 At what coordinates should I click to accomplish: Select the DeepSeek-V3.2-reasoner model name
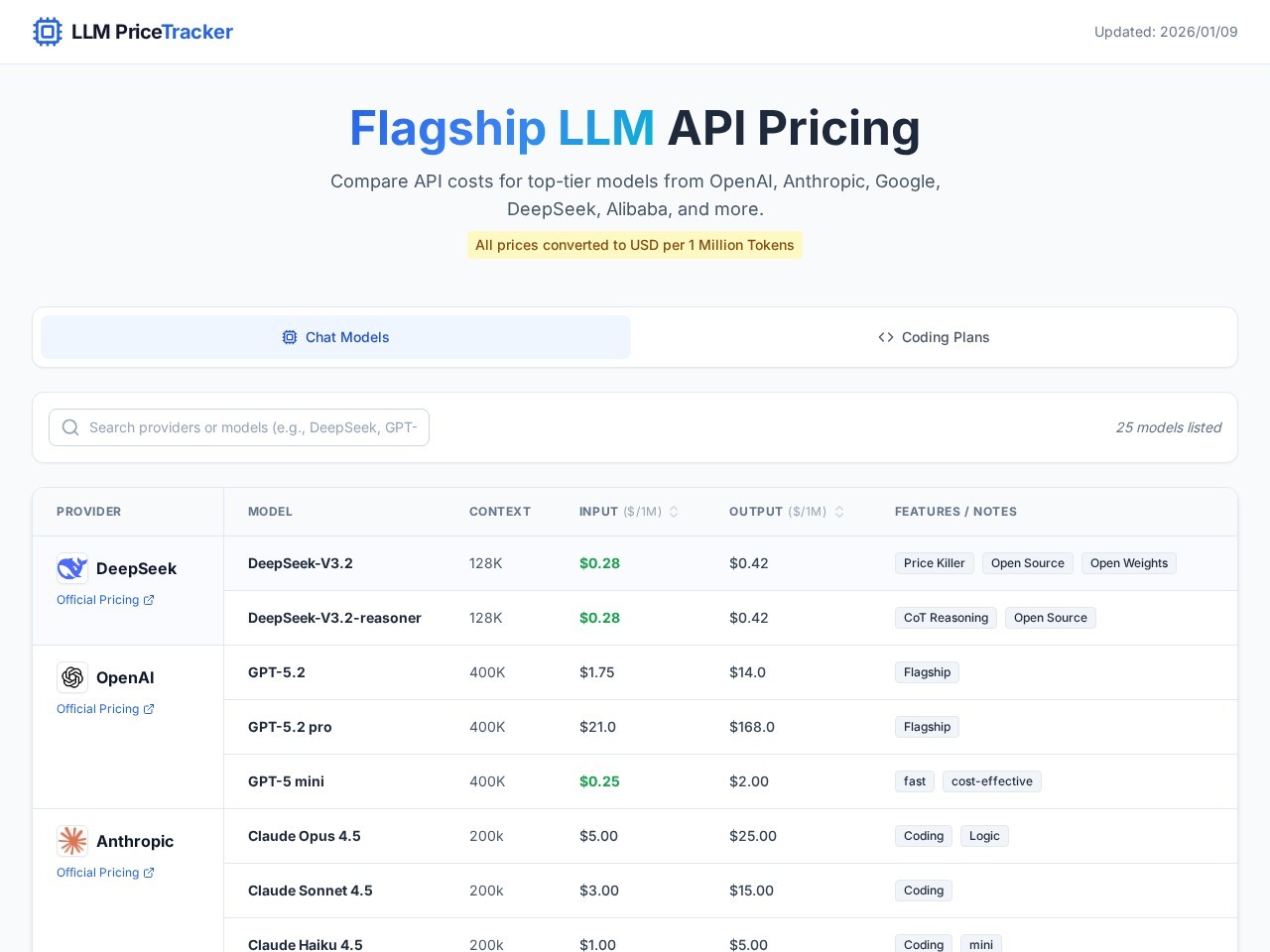point(334,618)
